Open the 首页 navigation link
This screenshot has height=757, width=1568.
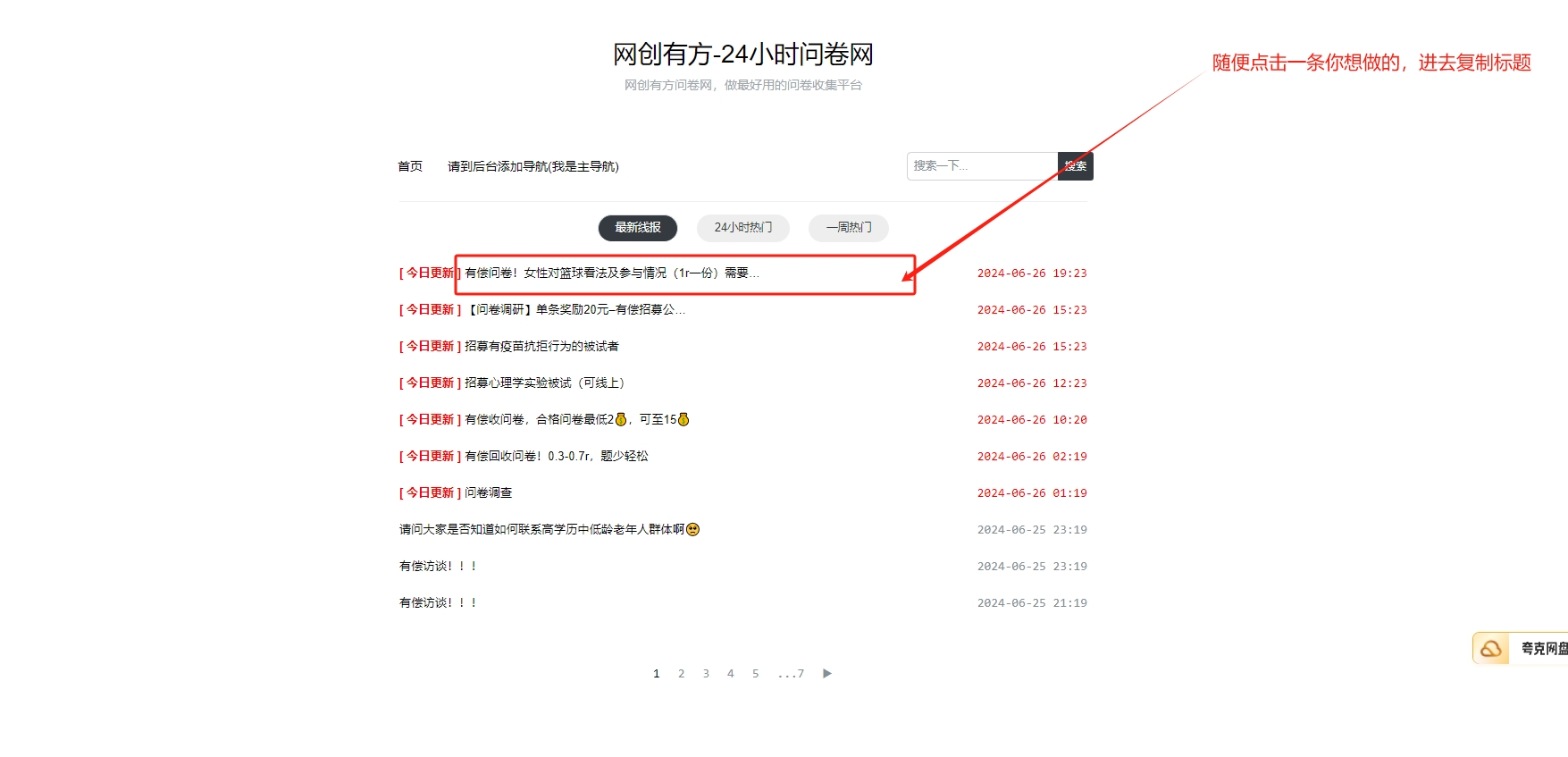[410, 166]
